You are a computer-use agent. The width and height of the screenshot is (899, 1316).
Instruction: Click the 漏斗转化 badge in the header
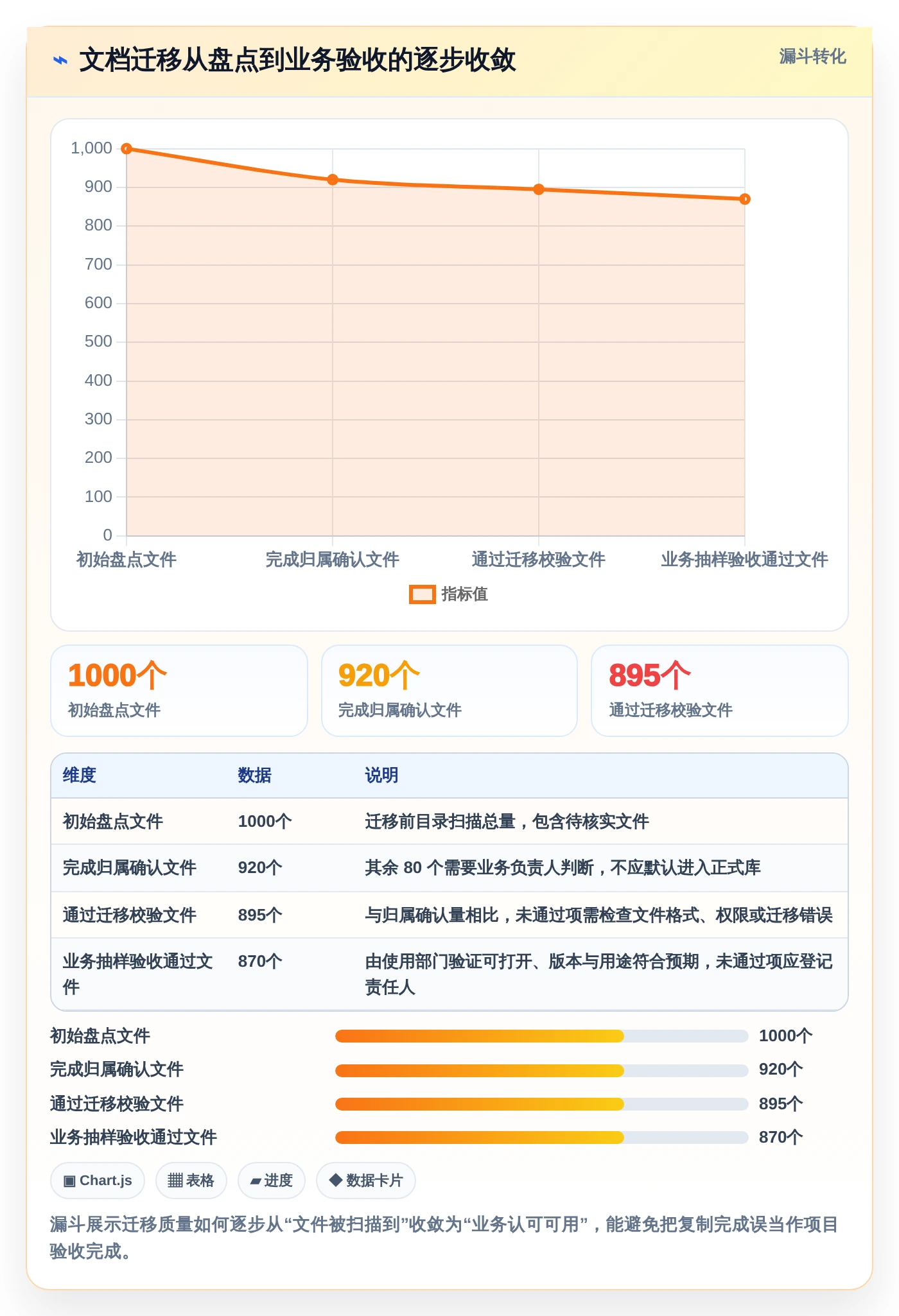click(812, 56)
